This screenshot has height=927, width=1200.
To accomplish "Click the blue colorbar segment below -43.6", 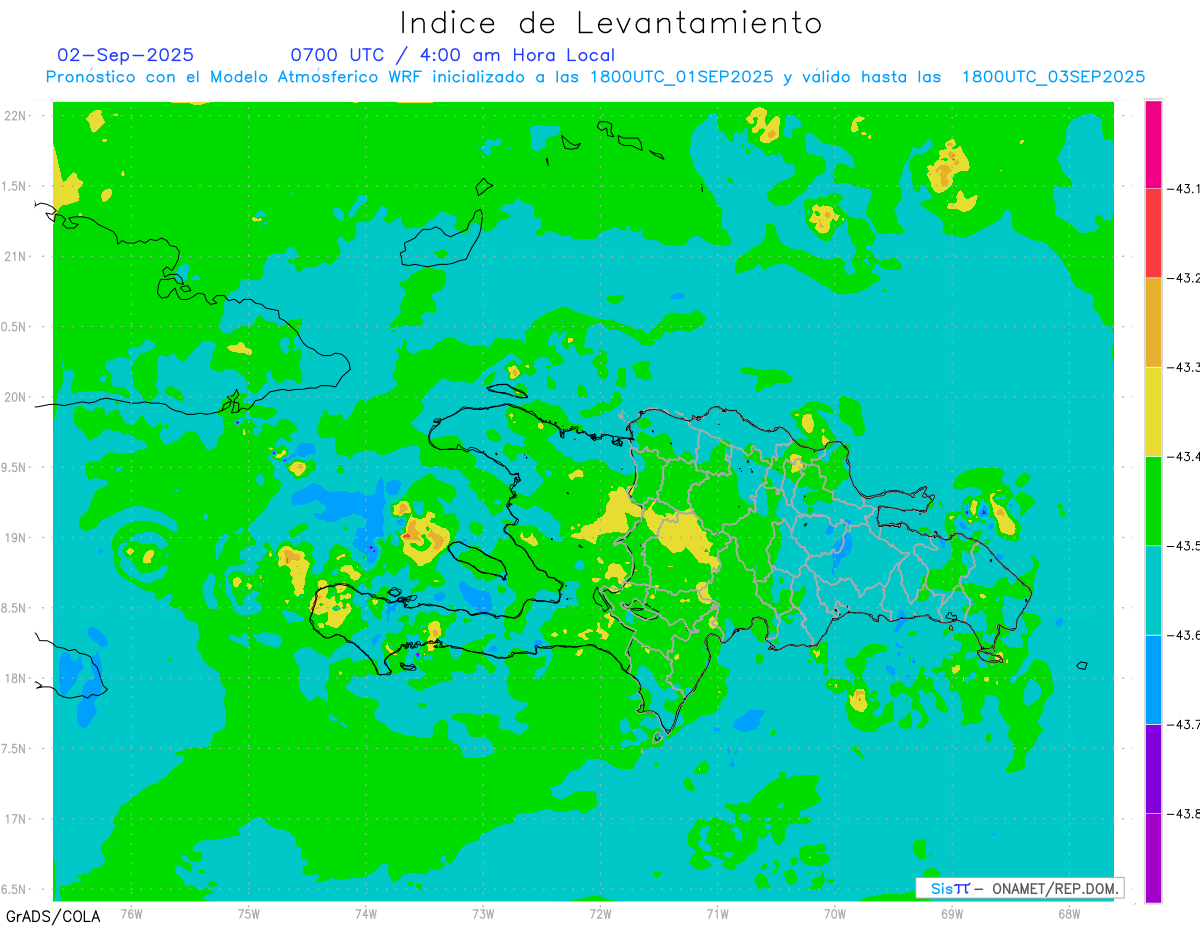I will [x=1153, y=679].
